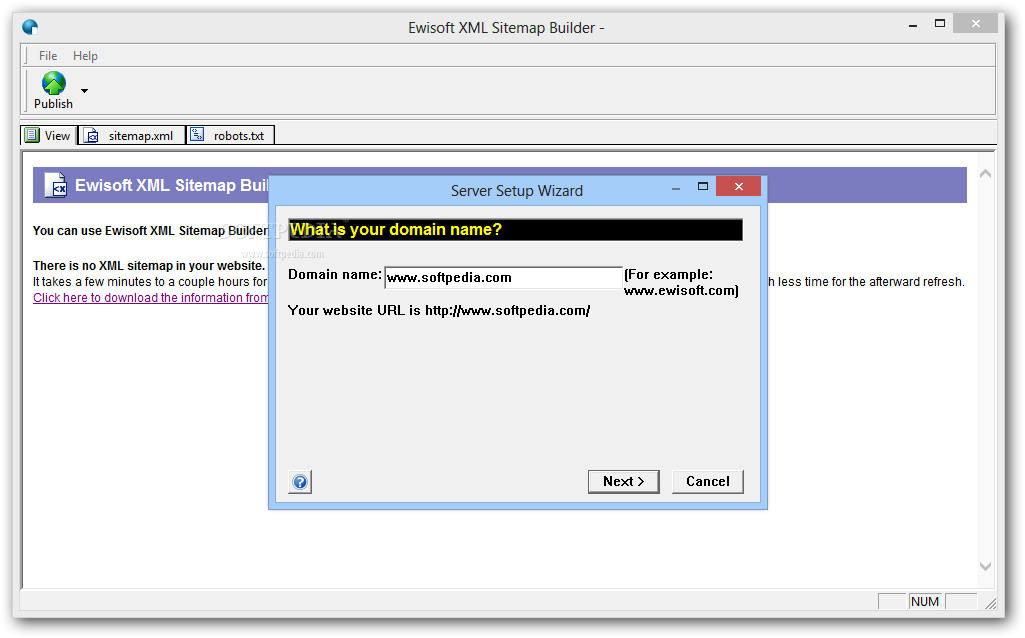Click 'There is no XML sitemap' text
This screenshot has width=1025, height=638.
pyautogui.click(x=149, y=265)
